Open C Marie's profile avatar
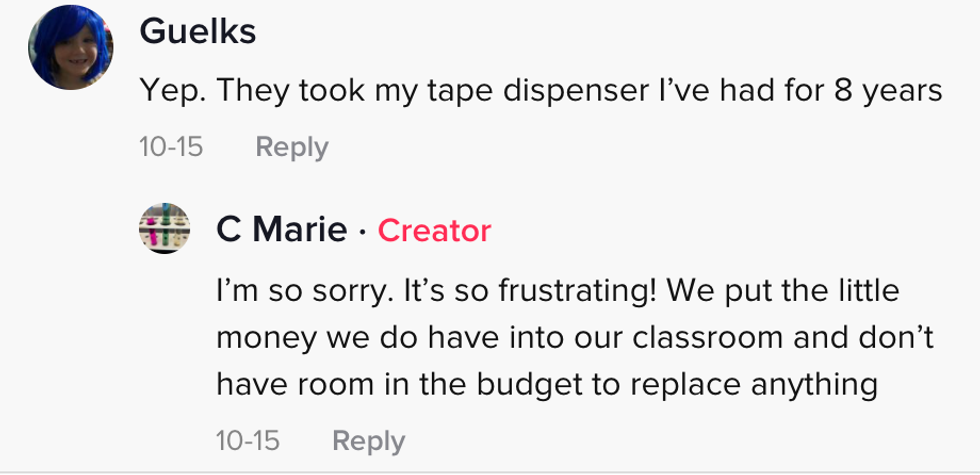Screen dimensions: 980x475 [164, 229]
